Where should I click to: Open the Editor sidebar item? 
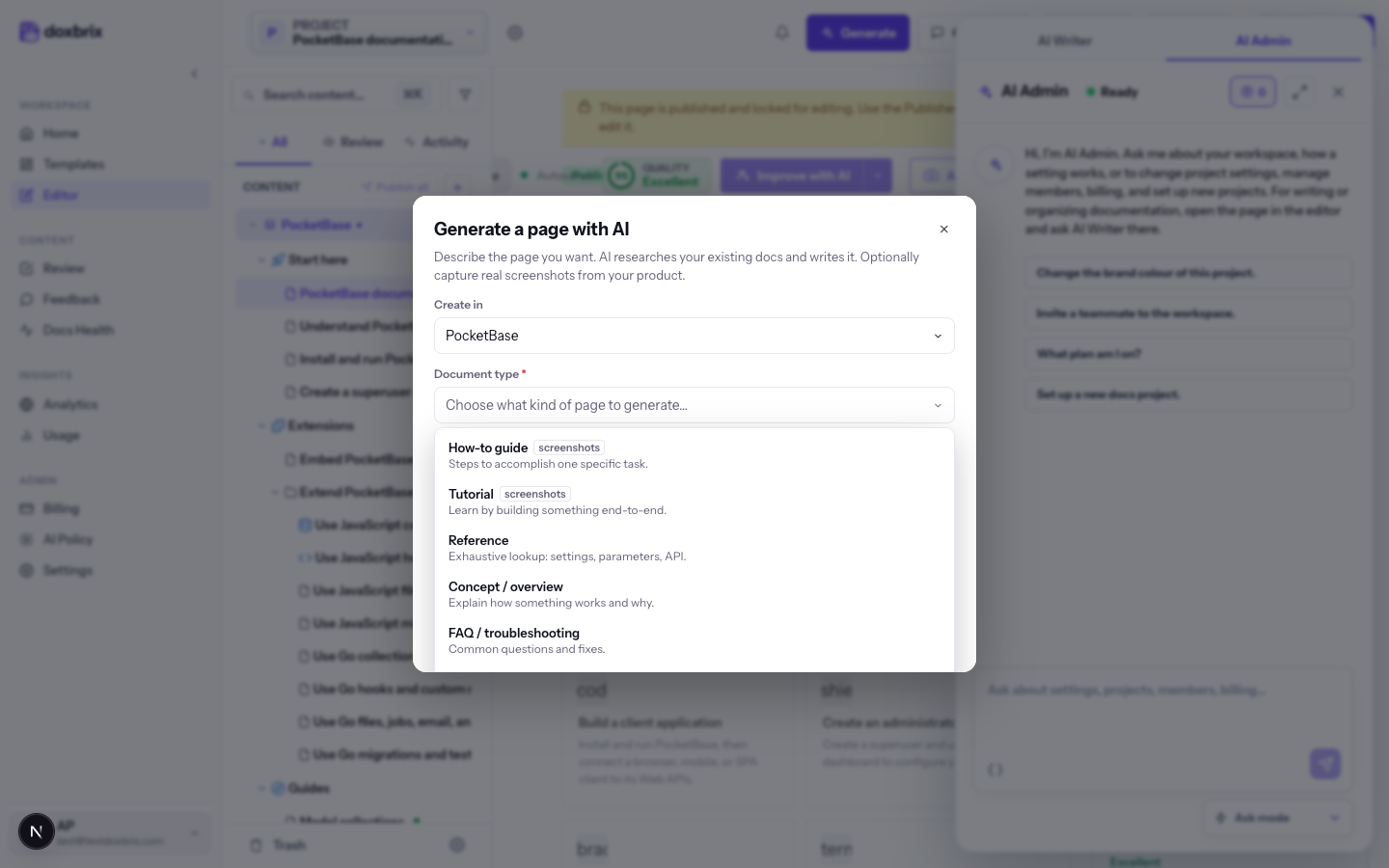tap(112, 195)
